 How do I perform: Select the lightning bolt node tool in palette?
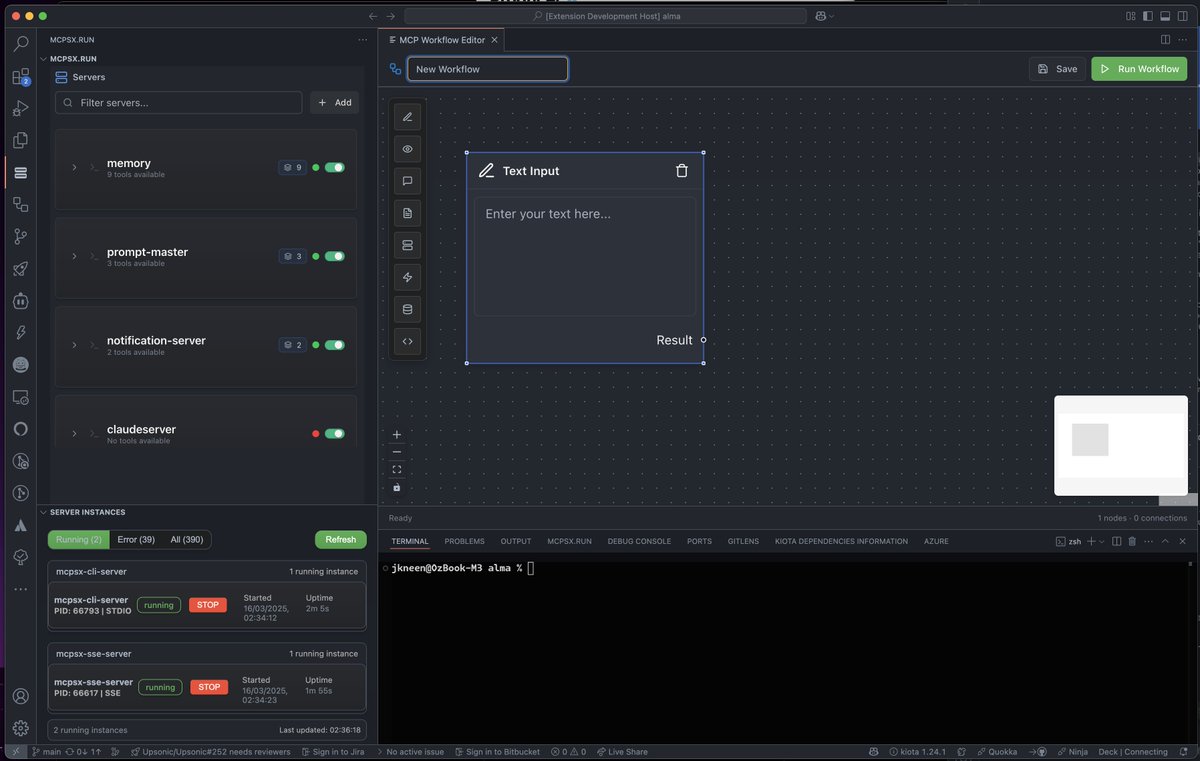point(407,277)
